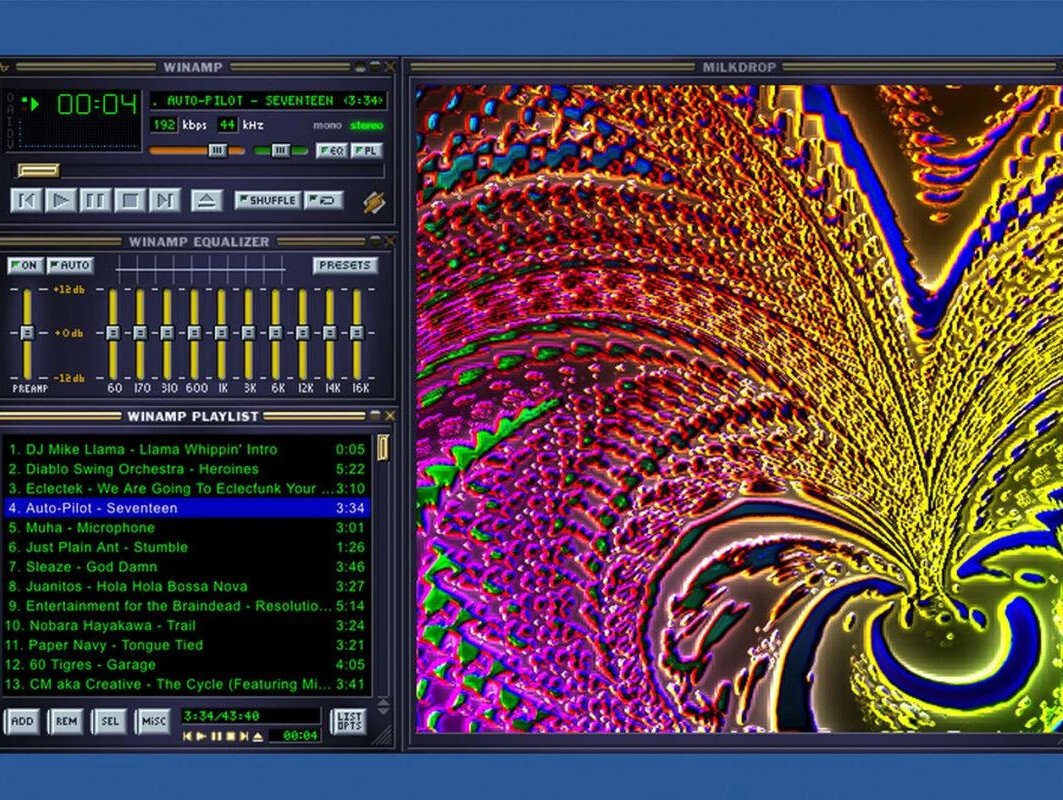Toggle the PL playlist window button
Screen dimensions: 1063x800
(366, 151)
